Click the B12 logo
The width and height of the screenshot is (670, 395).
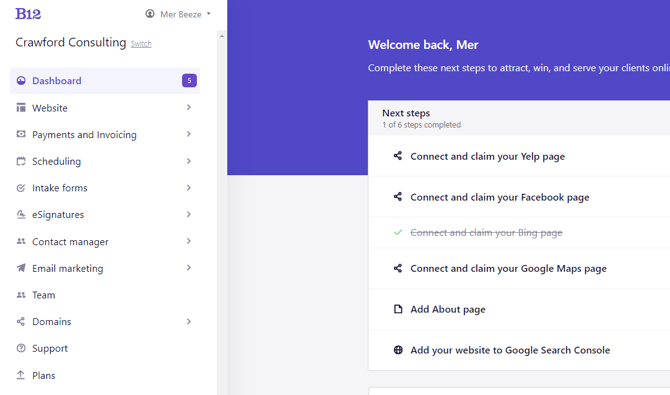(28, 14)
